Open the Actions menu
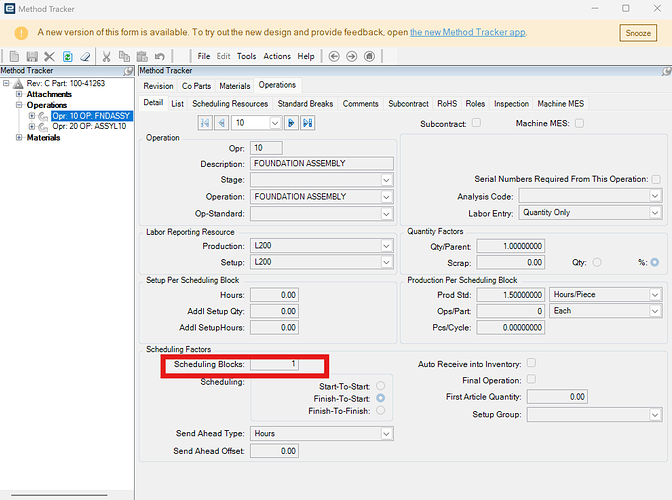Viewport: 672px width, 500px height. [277, 56]
